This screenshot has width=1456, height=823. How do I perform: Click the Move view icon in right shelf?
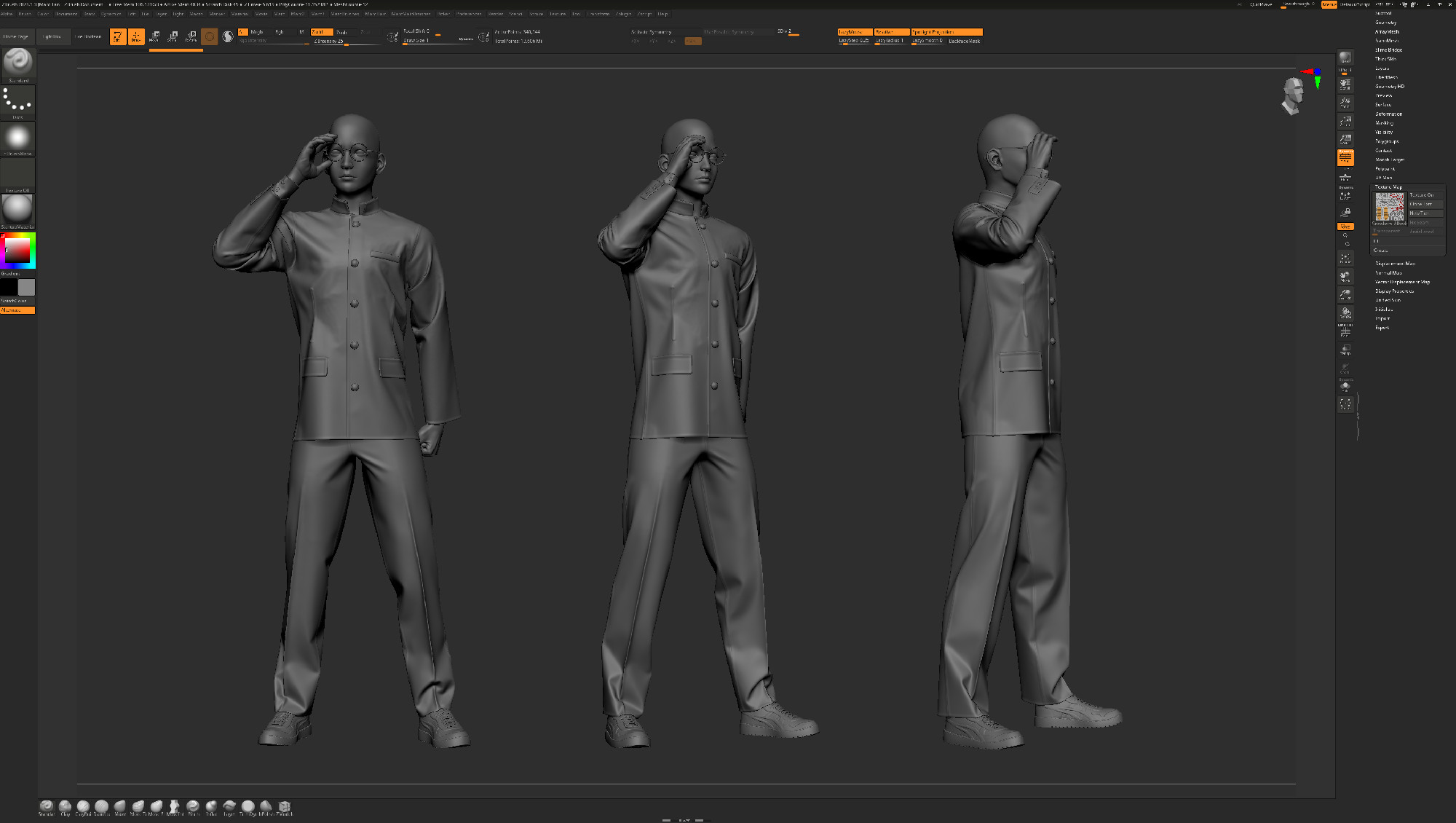pos(1345,277)
